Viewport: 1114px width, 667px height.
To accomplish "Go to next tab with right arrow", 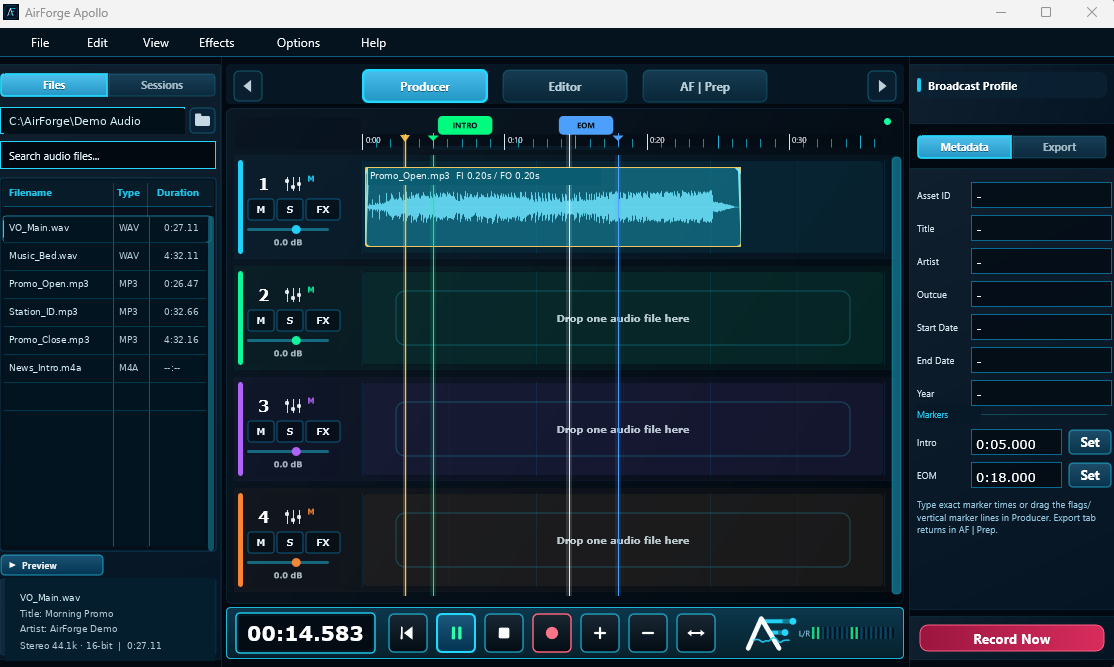I will pyautogui.click(x=882, y=86).
